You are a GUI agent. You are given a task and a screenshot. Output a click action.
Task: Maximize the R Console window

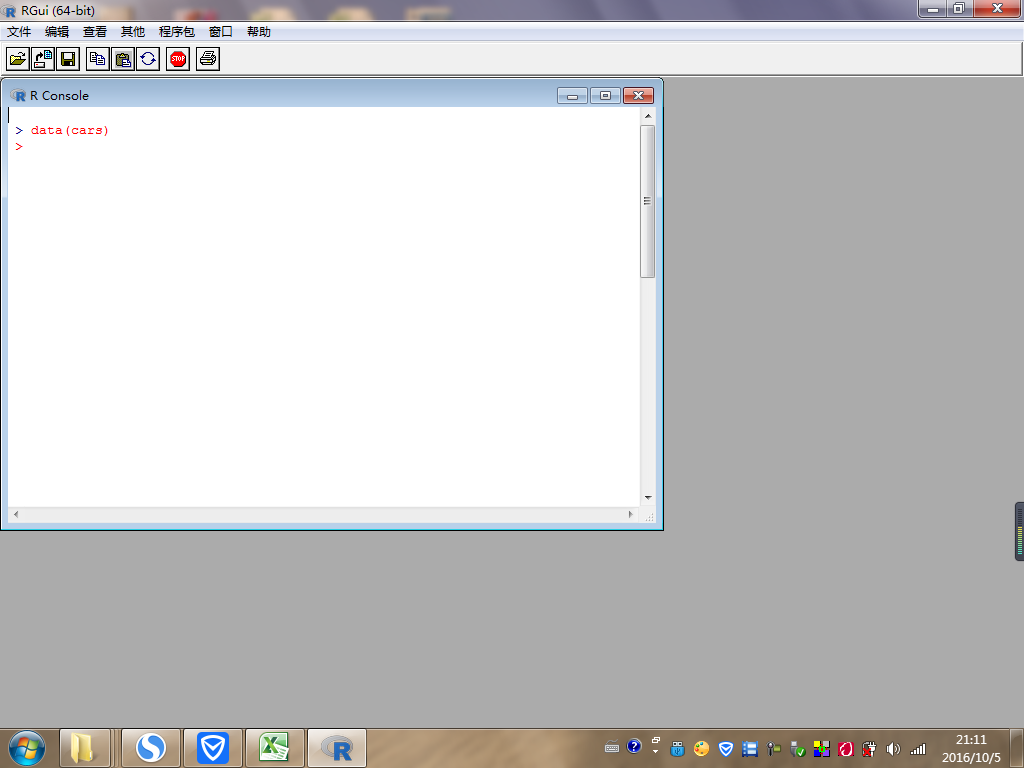[x=605, y=96]
